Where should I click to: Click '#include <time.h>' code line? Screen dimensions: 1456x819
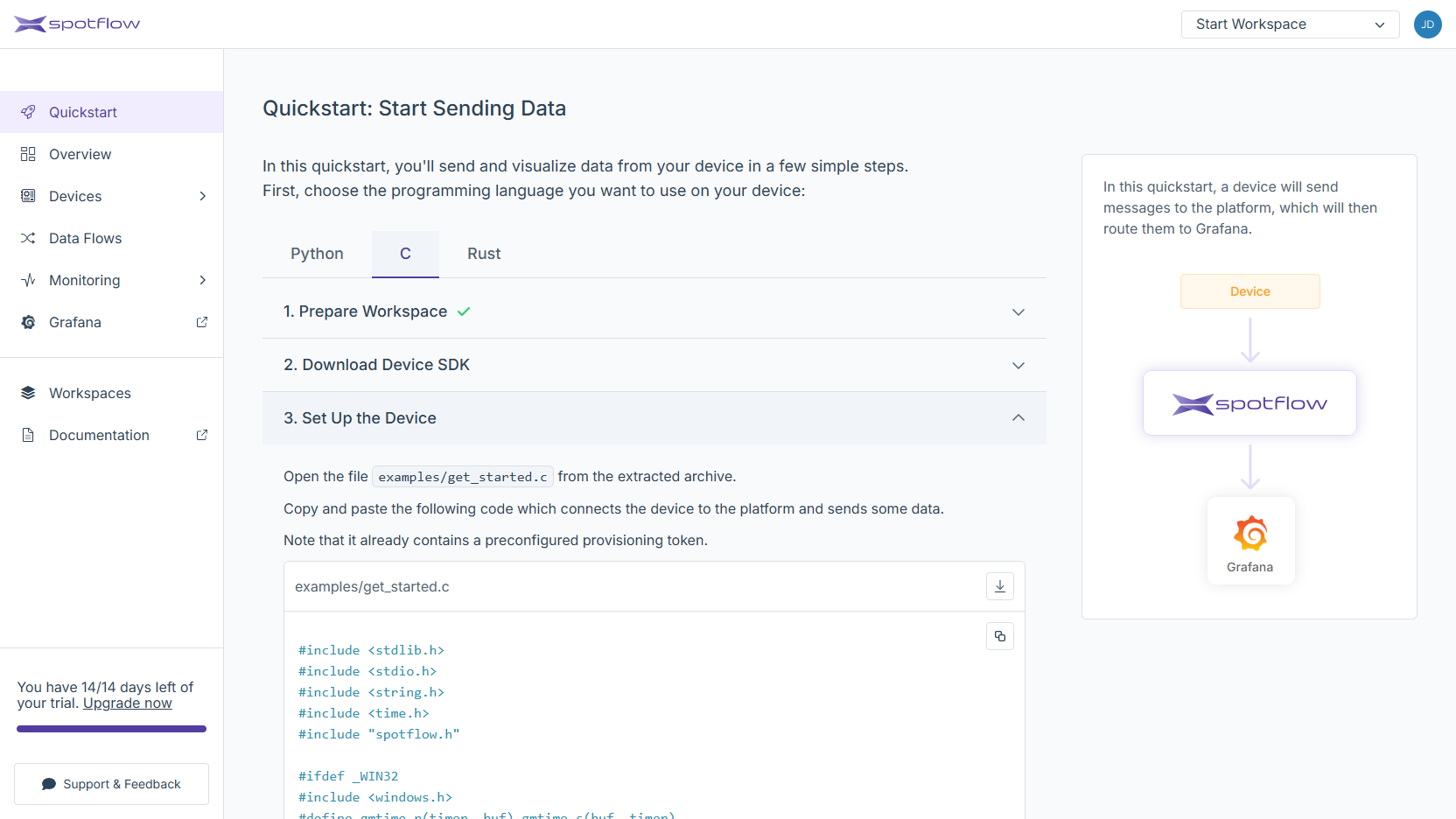click(x=364, y=713)
